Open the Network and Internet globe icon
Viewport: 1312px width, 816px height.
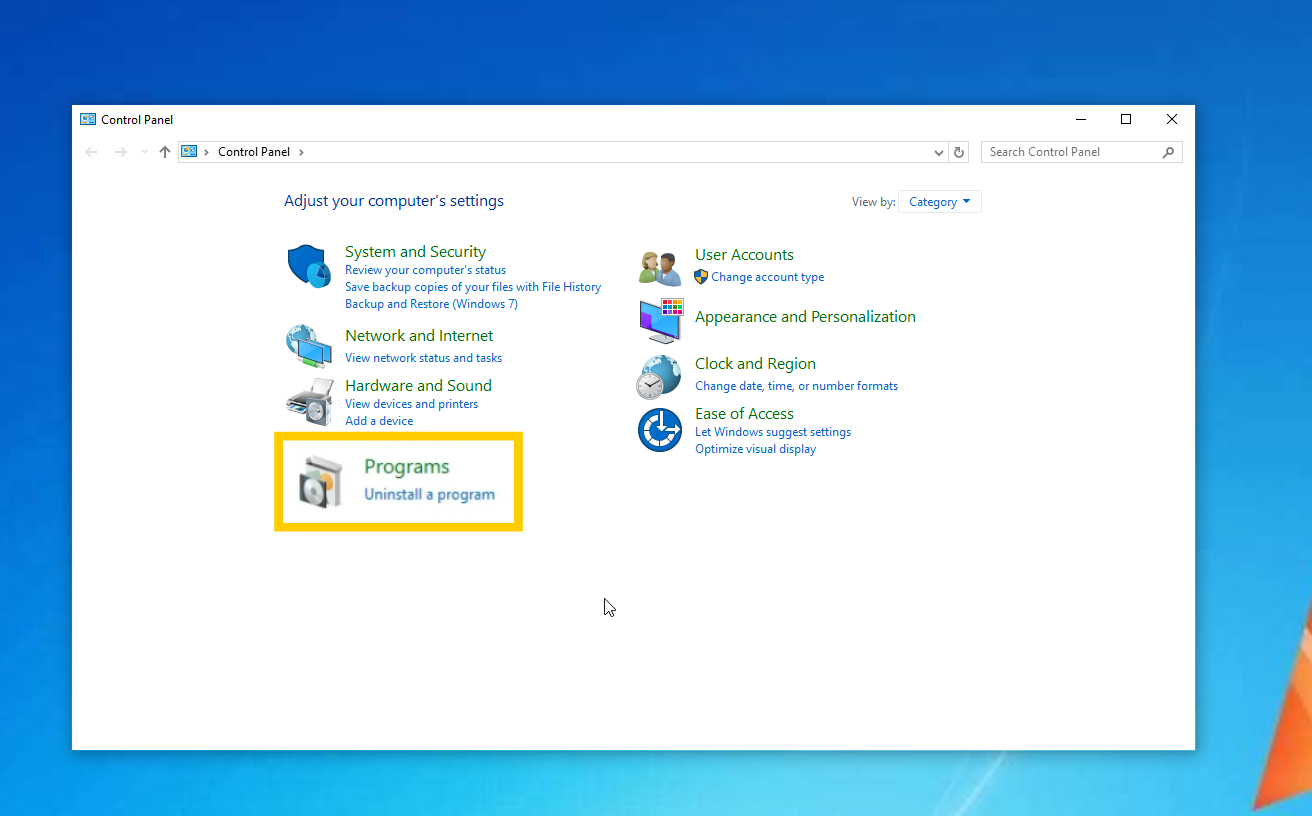tap(308, 346)
